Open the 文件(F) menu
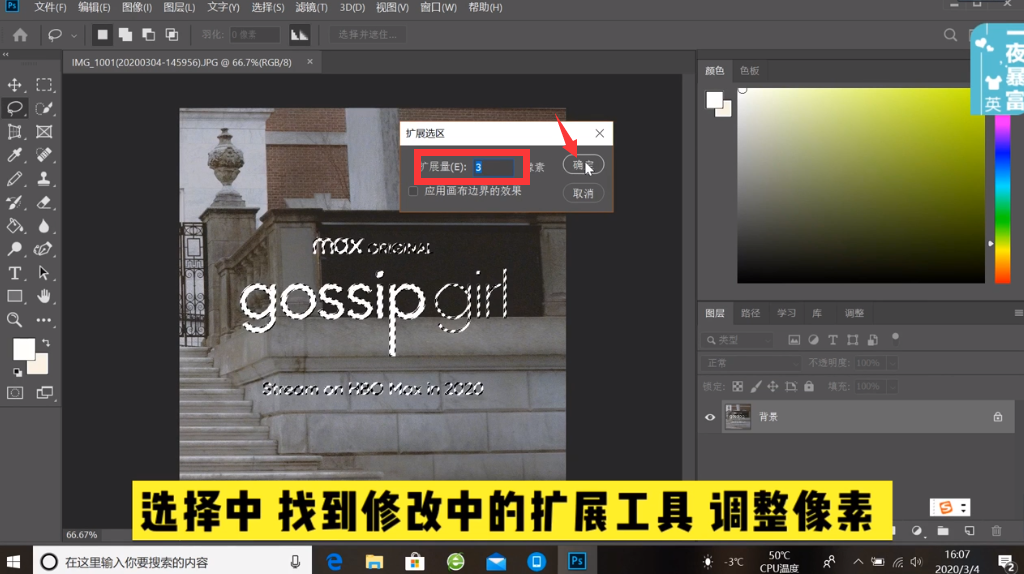This screenshot has width=1024, height=574. [50, 7]
